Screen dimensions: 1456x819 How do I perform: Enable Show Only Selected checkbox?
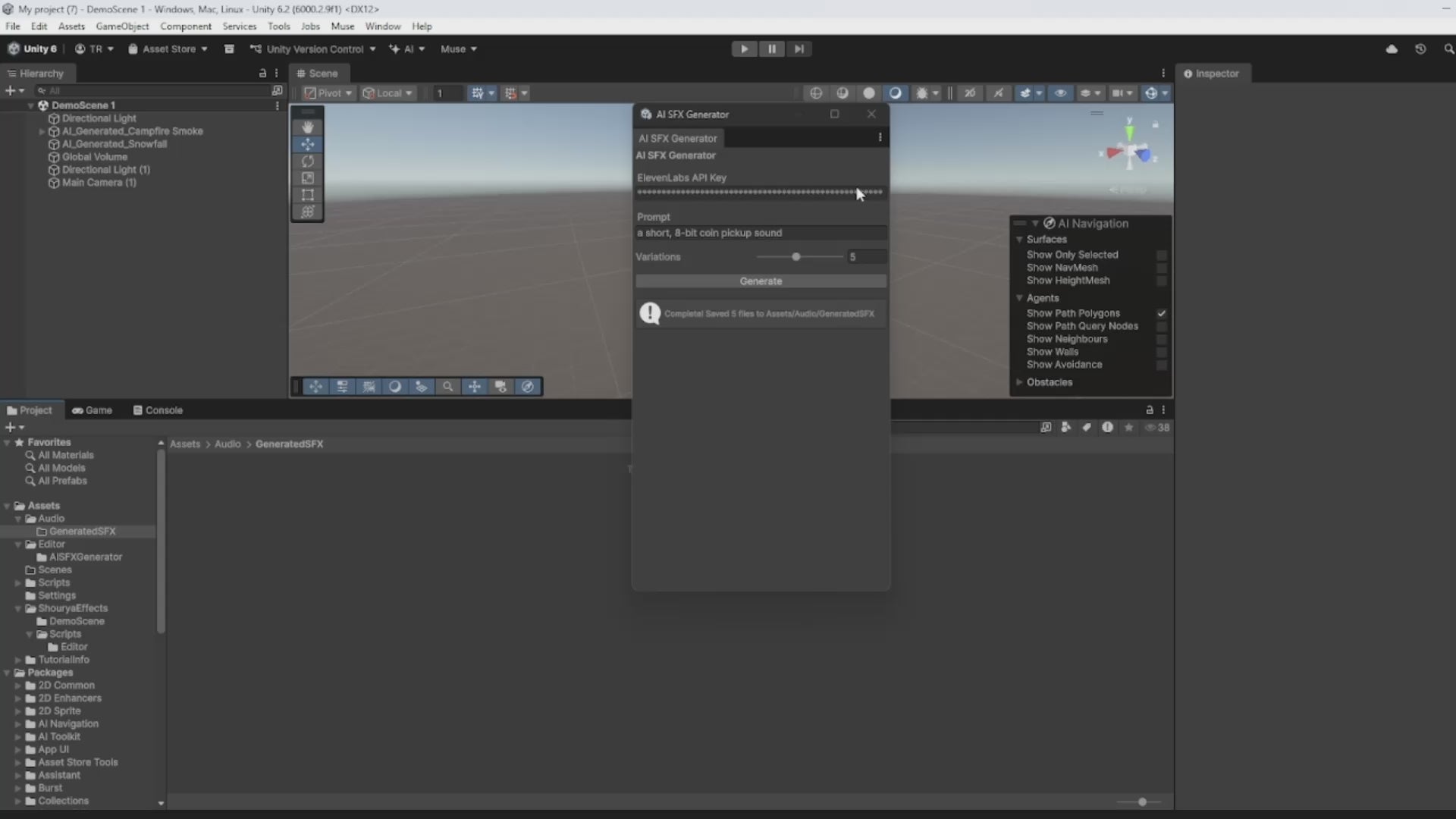(x=1161, y=255)
